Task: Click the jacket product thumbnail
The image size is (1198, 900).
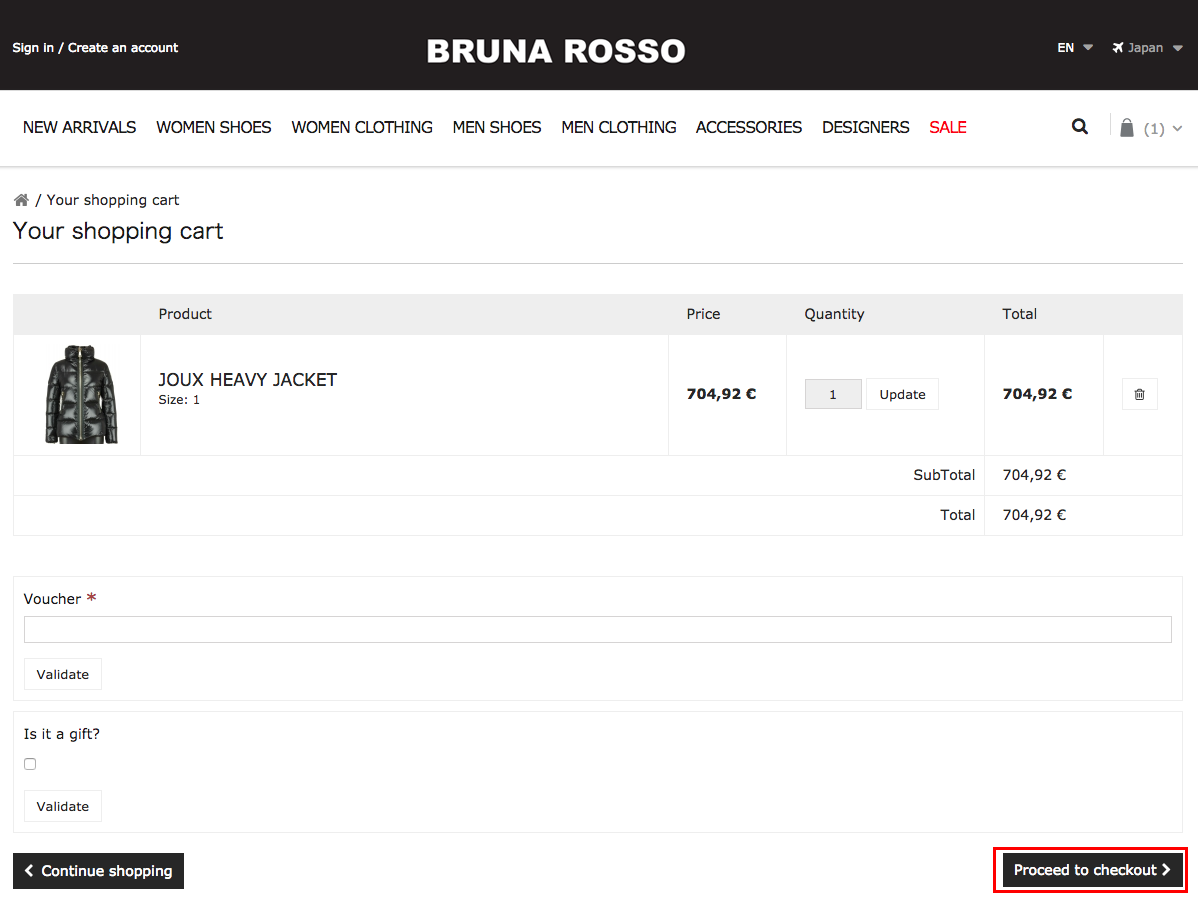Action: coord(82,394)
